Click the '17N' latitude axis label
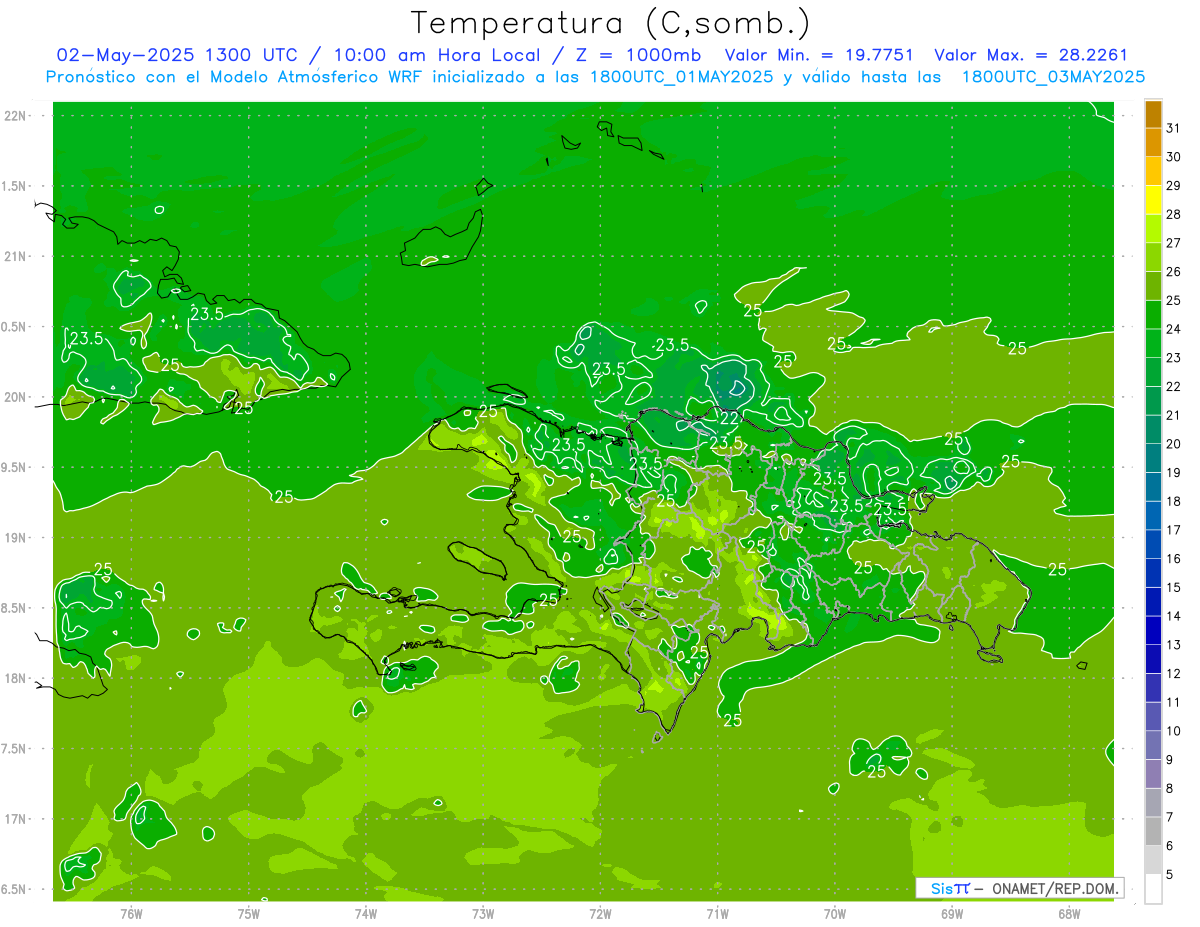This screenshot has height=927, width=1200. [17, 819]
